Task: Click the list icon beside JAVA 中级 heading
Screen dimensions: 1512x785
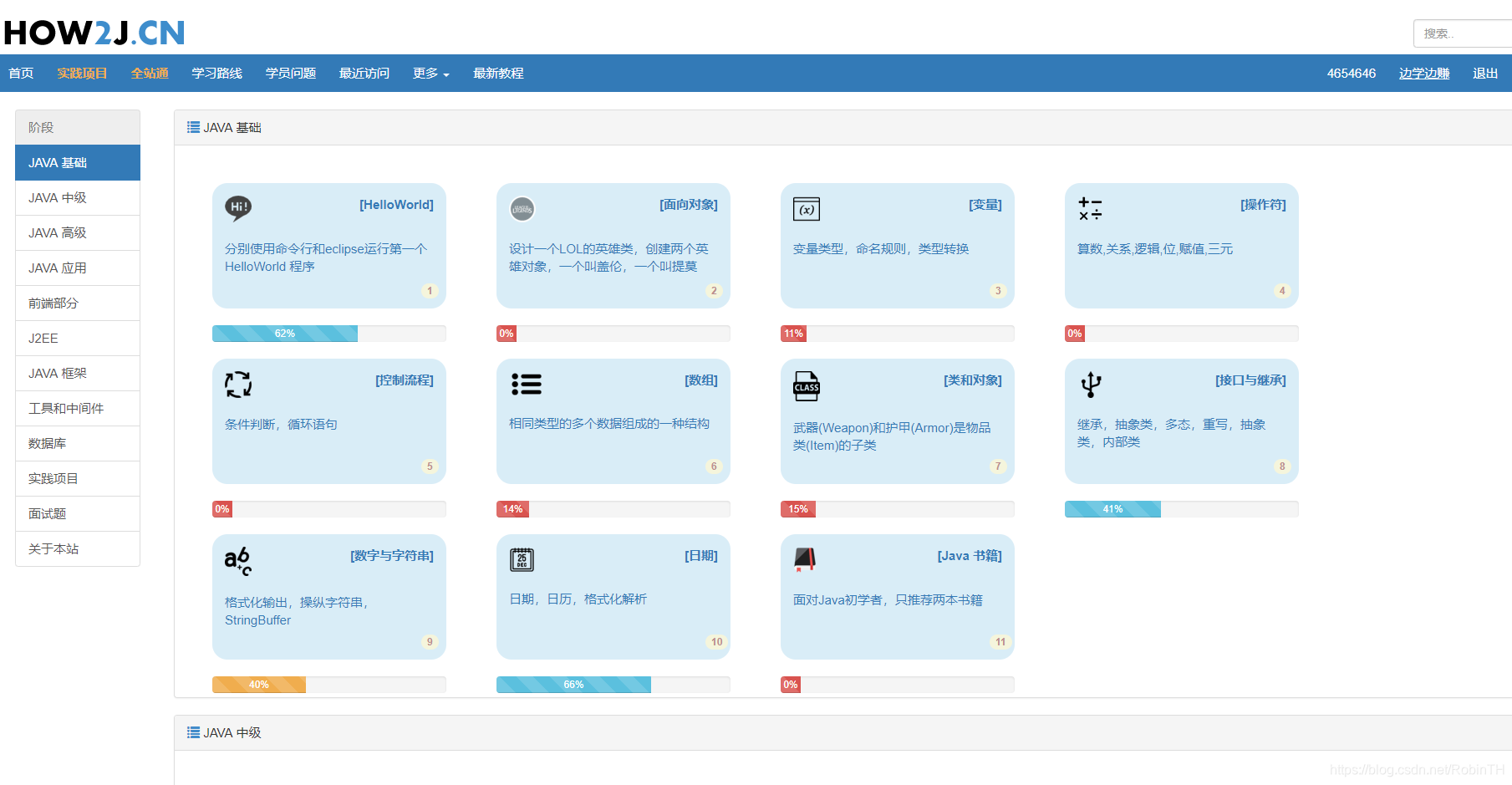Action: 193,732
